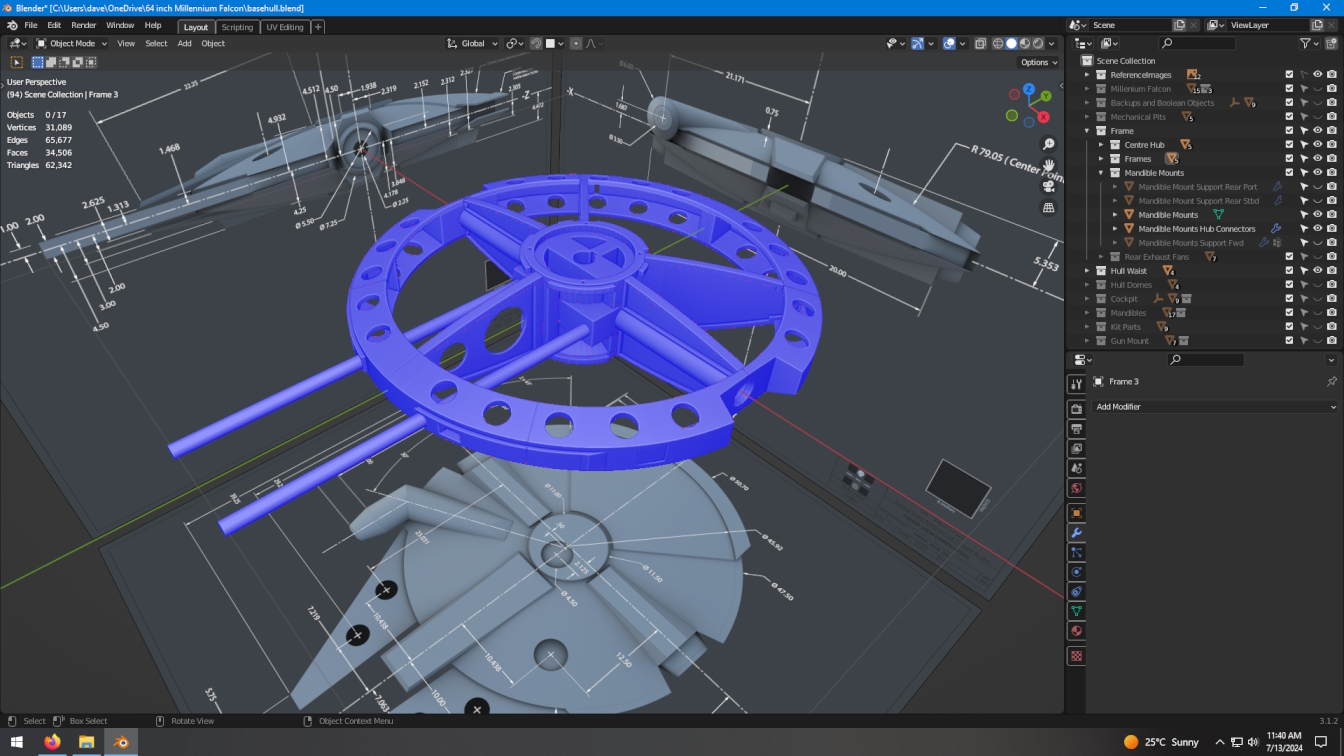
Task: Open the Scene properties tab
Action: tap(1076, 468)
